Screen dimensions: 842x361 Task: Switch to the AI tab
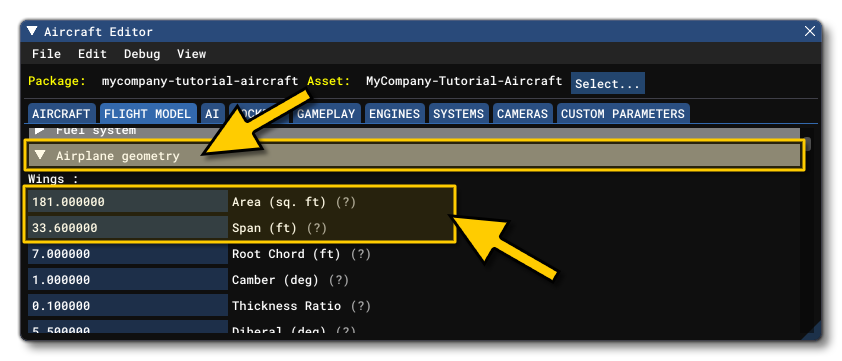[x=212, y=114]
